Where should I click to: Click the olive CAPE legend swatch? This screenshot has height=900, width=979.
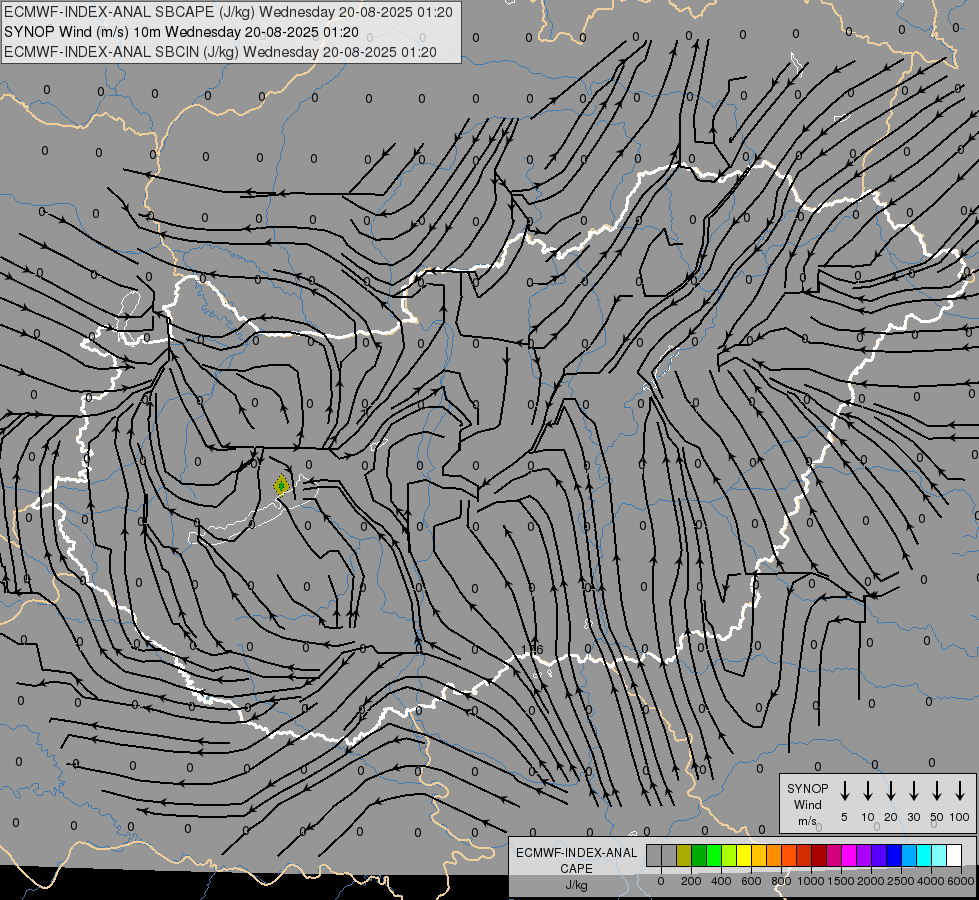[684, 855]
